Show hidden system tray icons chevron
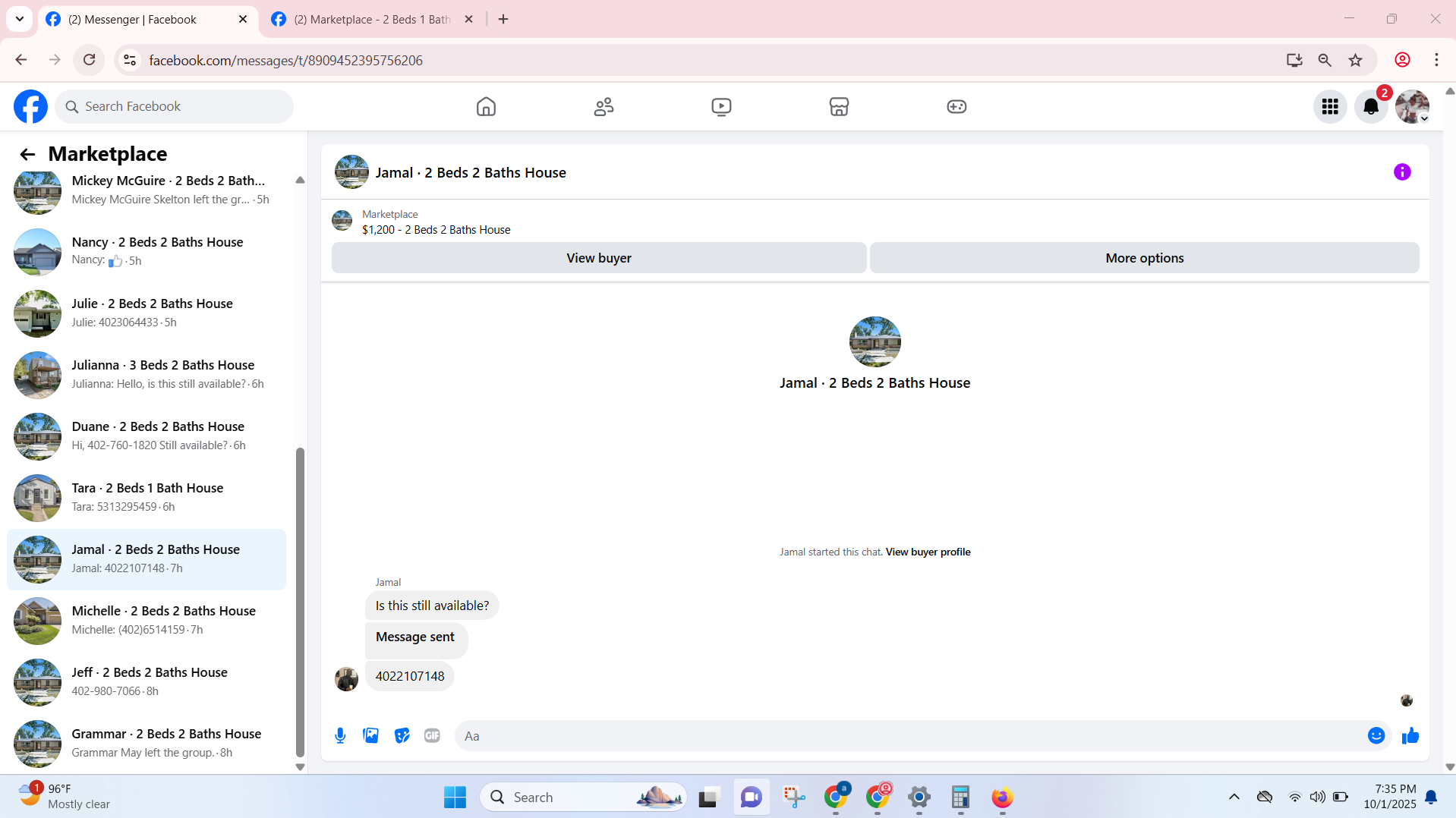Screen dimensions: 1456x818 1234,797
